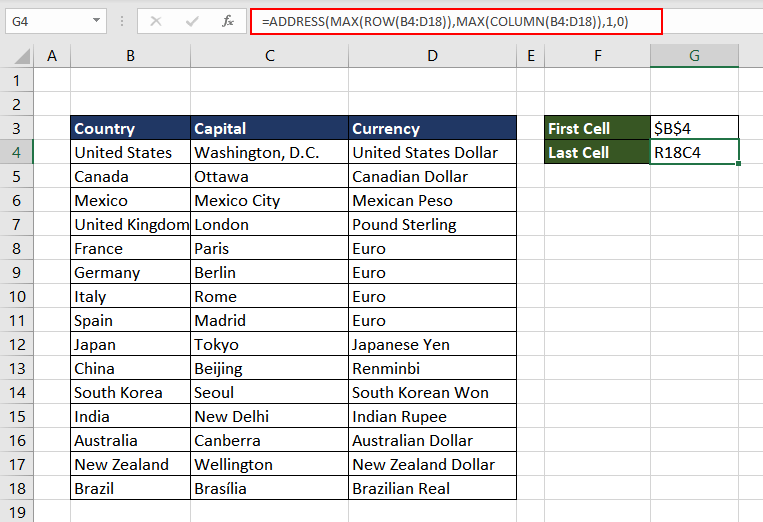763x522 pixels.
Task: Click cell showing R18C4 result
Action: click(x=693, y=152)
